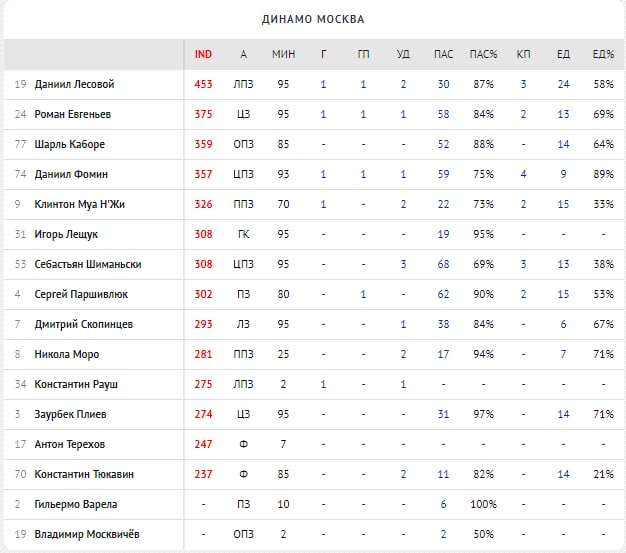
Task: Click ПАС value 68 for Шиманьски
Action: (x=444, y=264)
